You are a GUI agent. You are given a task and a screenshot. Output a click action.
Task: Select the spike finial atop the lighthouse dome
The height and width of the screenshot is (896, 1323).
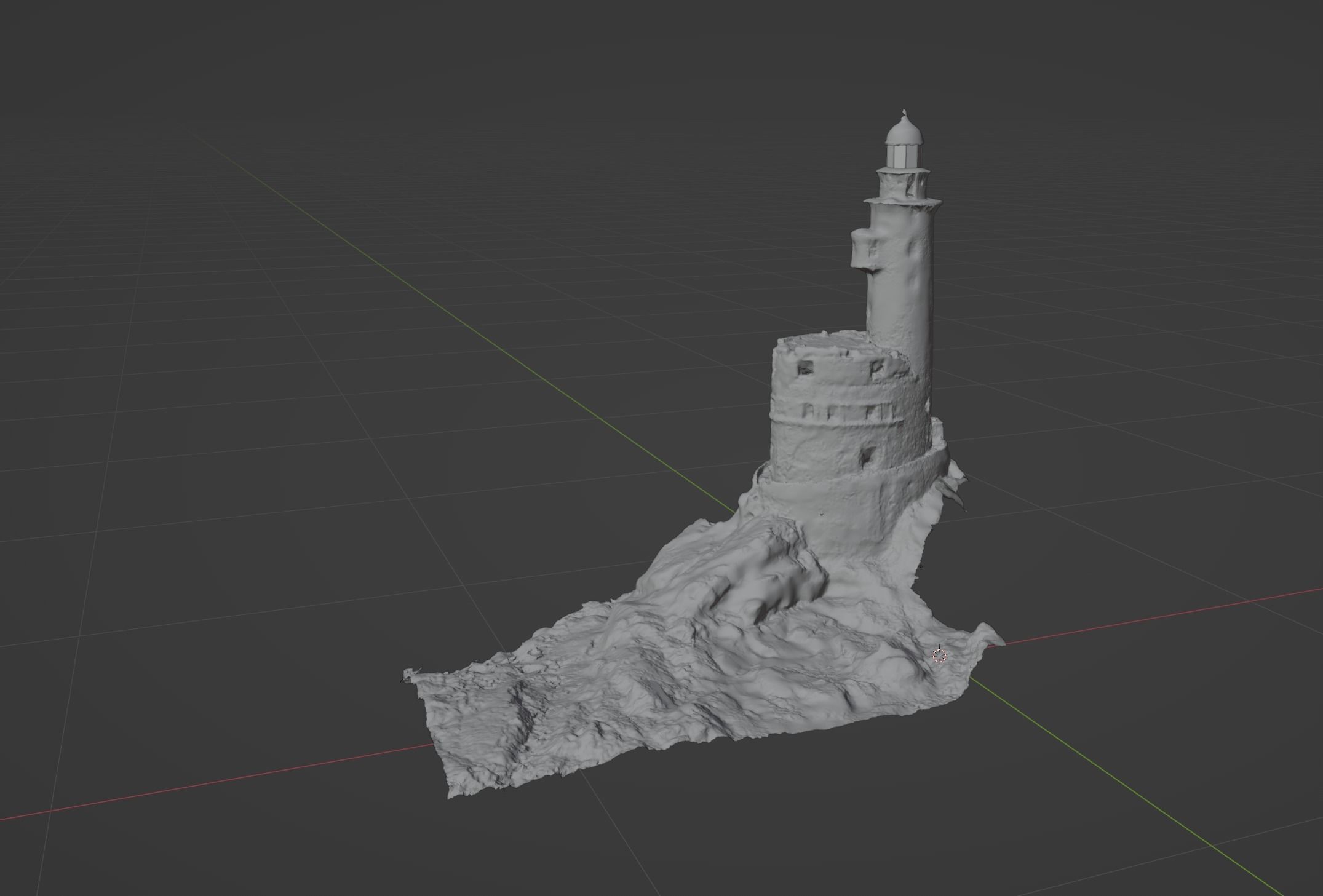[904, 111]
